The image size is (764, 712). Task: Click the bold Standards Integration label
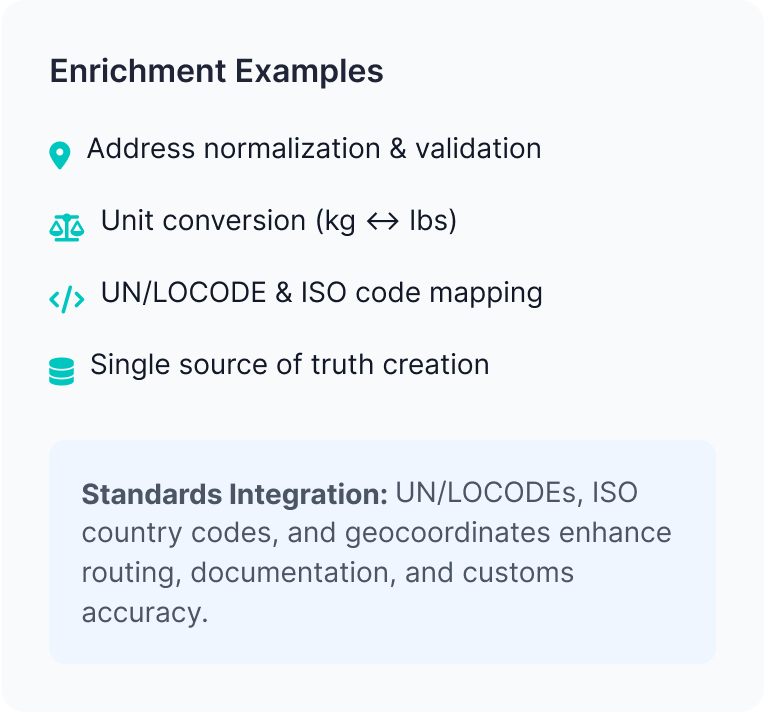235,494
